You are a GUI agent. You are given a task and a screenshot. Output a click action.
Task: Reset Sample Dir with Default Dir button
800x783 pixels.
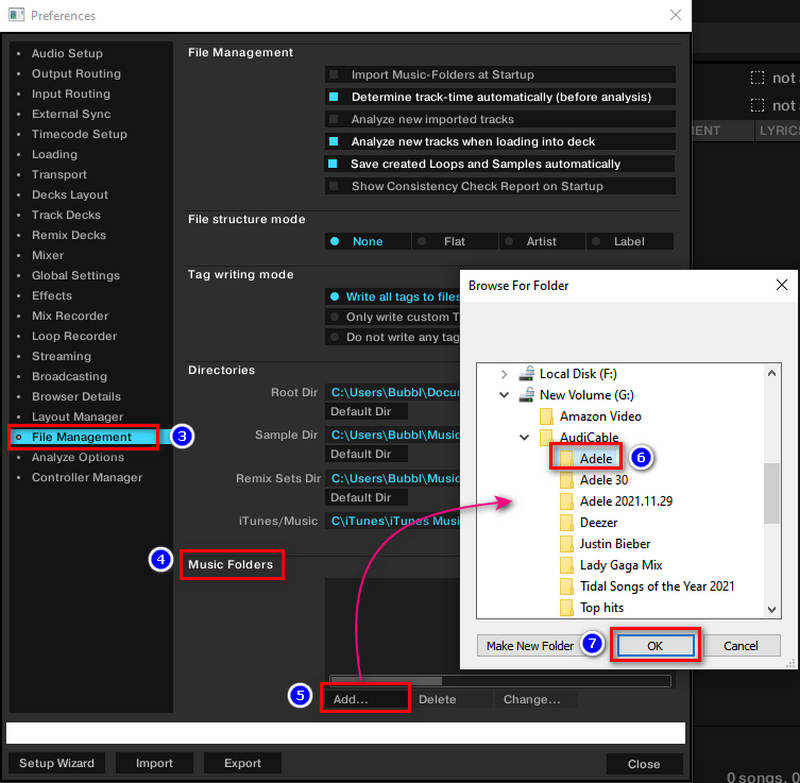[x=366, y=454]
